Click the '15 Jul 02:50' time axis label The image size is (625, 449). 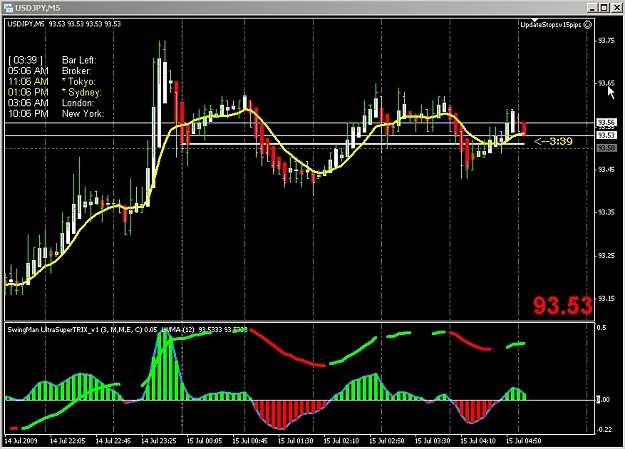(387, 441)
